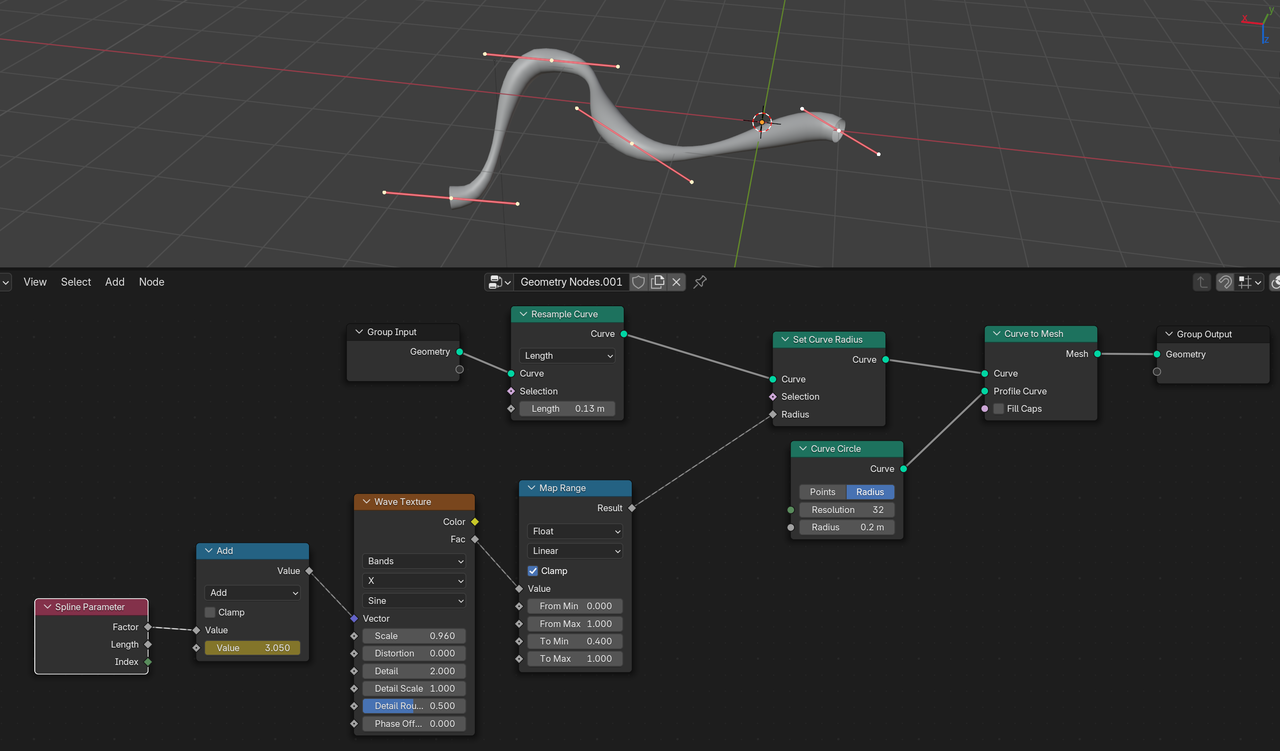Toggle the node editor snapping magnet icon
Image resolution: width=1280 pixels, height=751 pixels.
tap(1225, 282)
